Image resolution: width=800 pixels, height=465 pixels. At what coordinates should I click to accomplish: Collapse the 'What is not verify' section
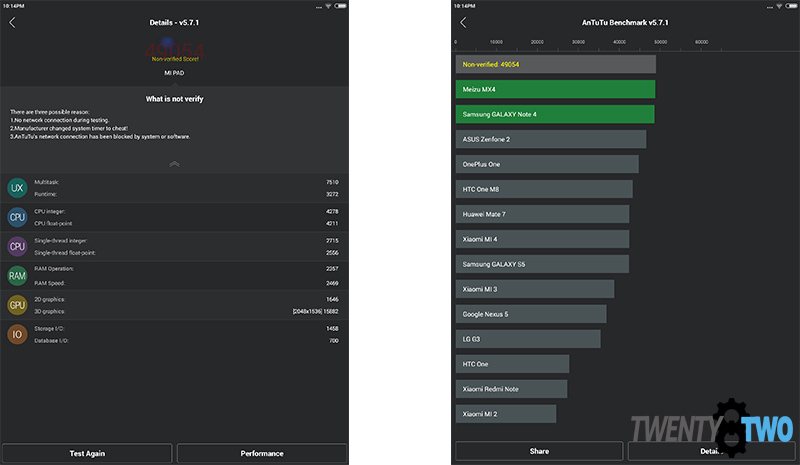click(174, 164)
